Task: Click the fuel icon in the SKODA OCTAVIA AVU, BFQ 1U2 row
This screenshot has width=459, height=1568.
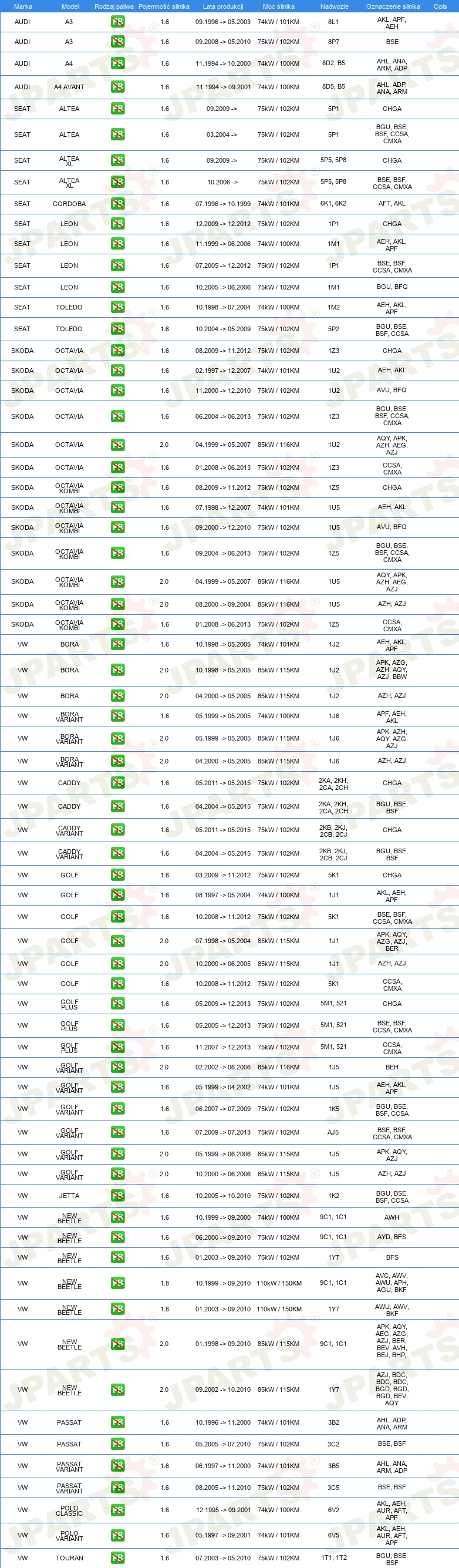Action: (117, 391)
